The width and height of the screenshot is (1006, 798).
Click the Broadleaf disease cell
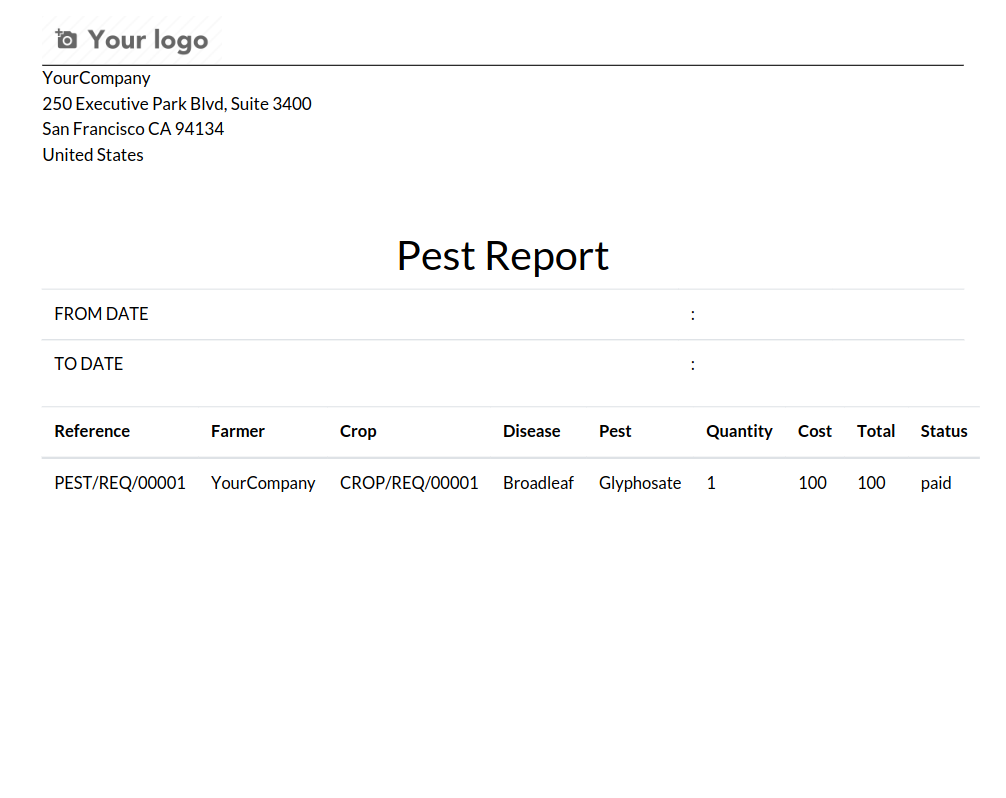(x=538, y=483)
